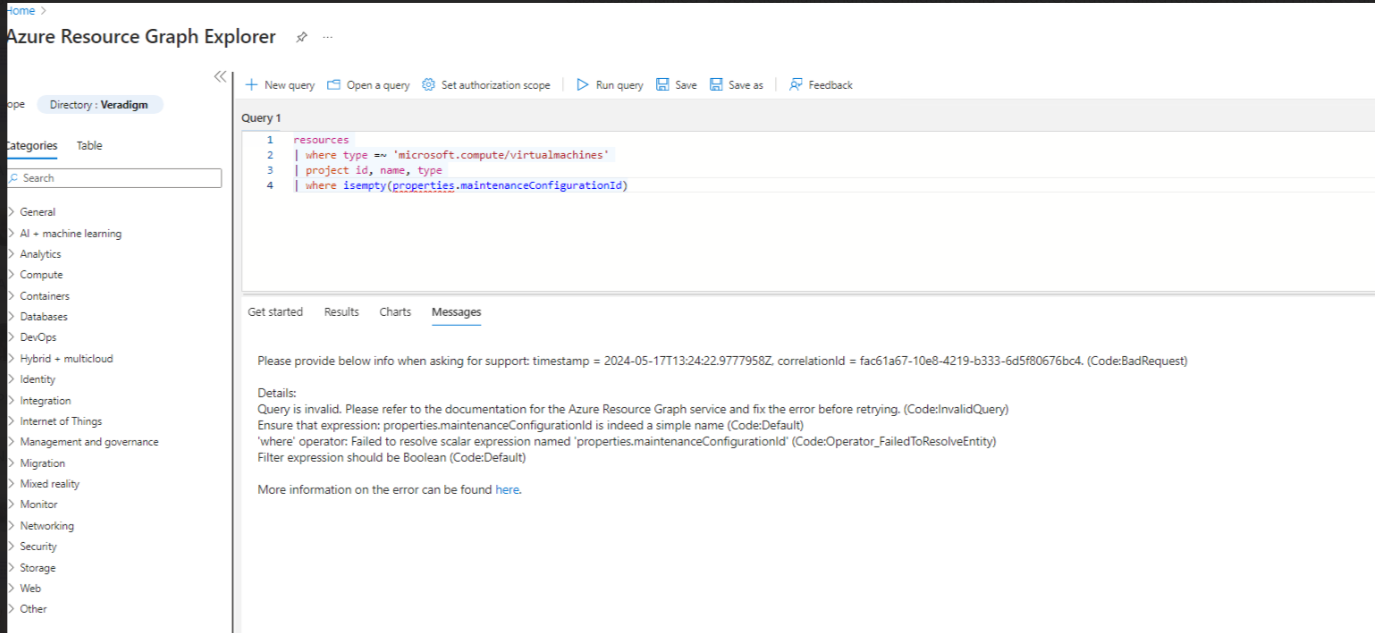
Task: Click the New query plus icon
Action: [251, 85]
